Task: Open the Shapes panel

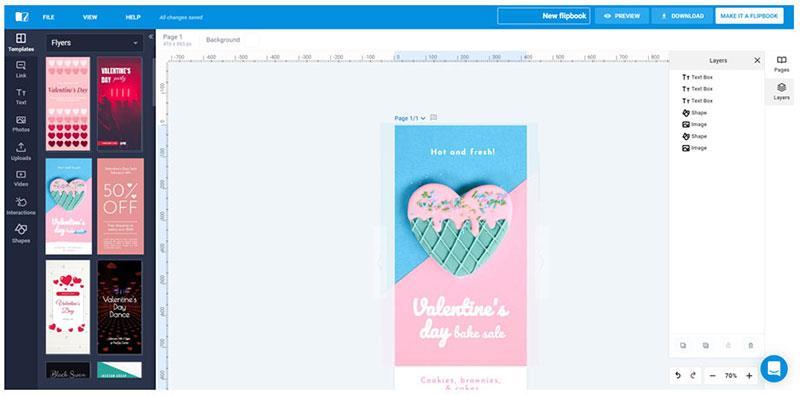Action: click(21, 234)
